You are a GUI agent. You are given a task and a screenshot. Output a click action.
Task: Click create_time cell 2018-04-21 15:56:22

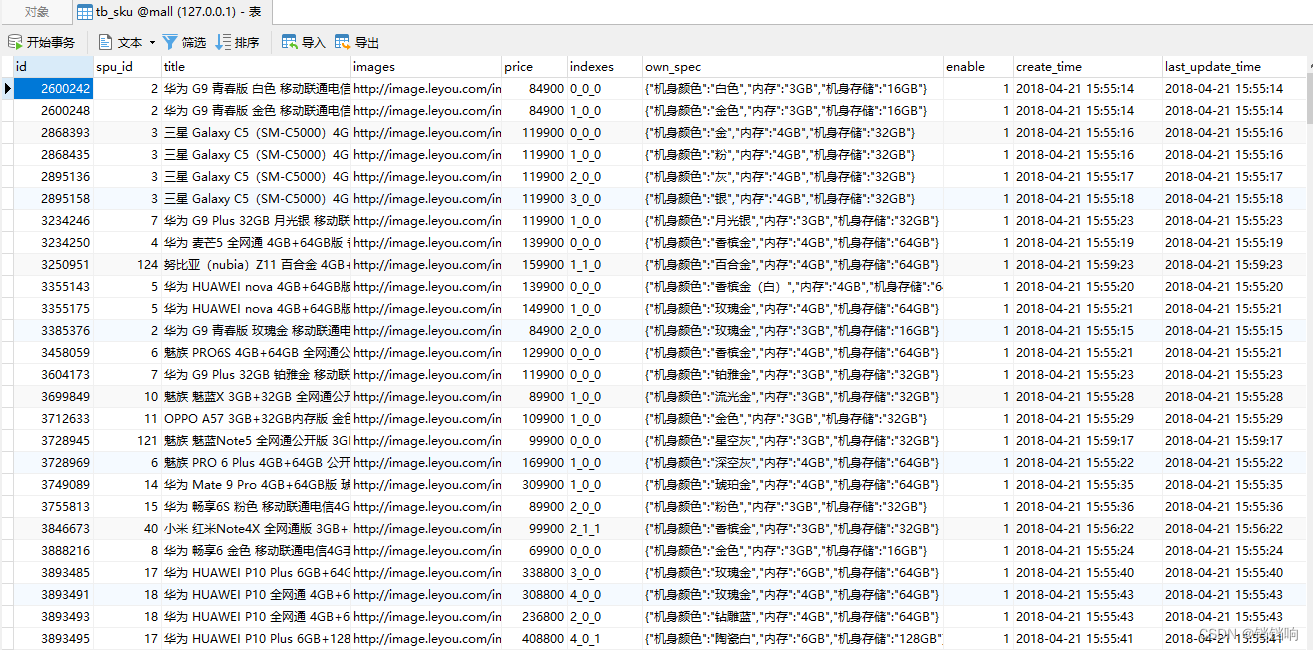point(1088,528)
